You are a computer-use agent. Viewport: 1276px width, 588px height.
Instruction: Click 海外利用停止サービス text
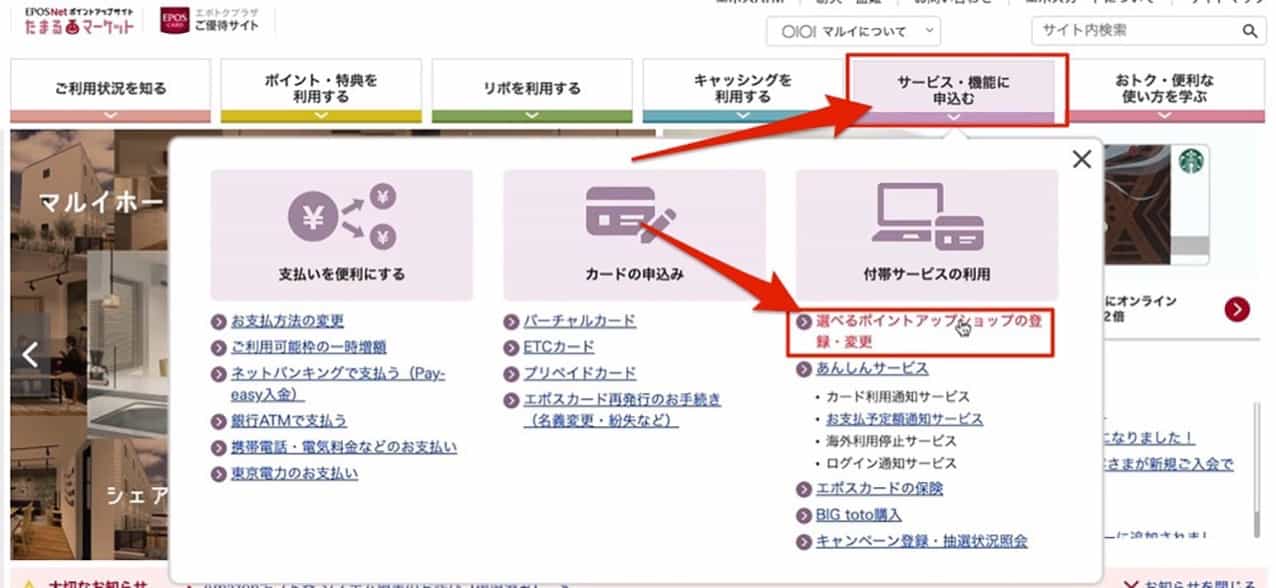[x=891, y=441]
